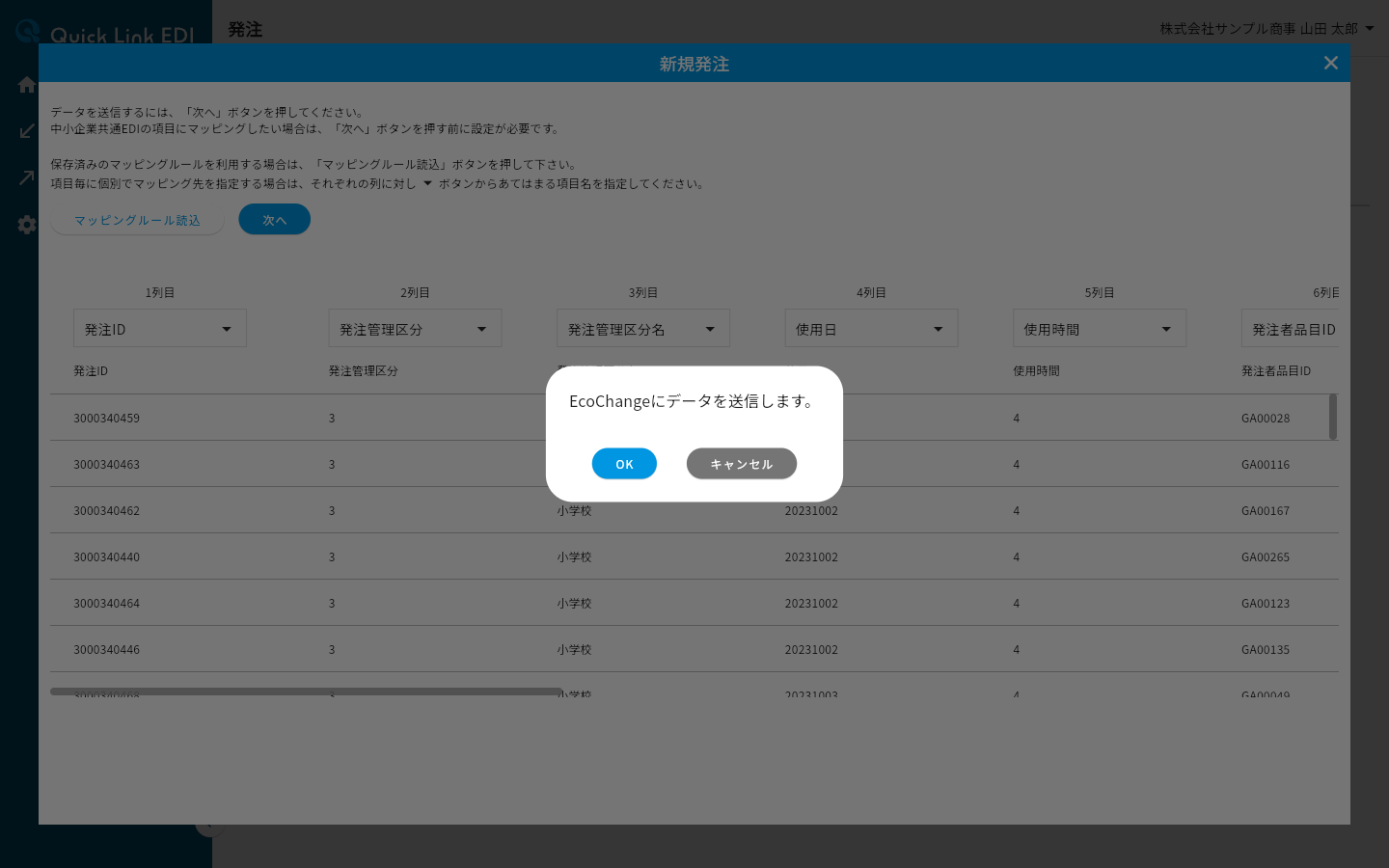Click the 2列目 column label
Viewport: 1389px width, 868px height.
[x=416, y=293]
